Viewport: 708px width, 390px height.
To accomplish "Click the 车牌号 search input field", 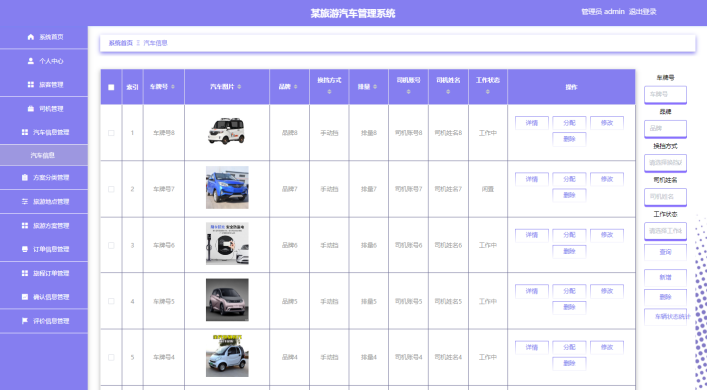I will tap(665, 94).
